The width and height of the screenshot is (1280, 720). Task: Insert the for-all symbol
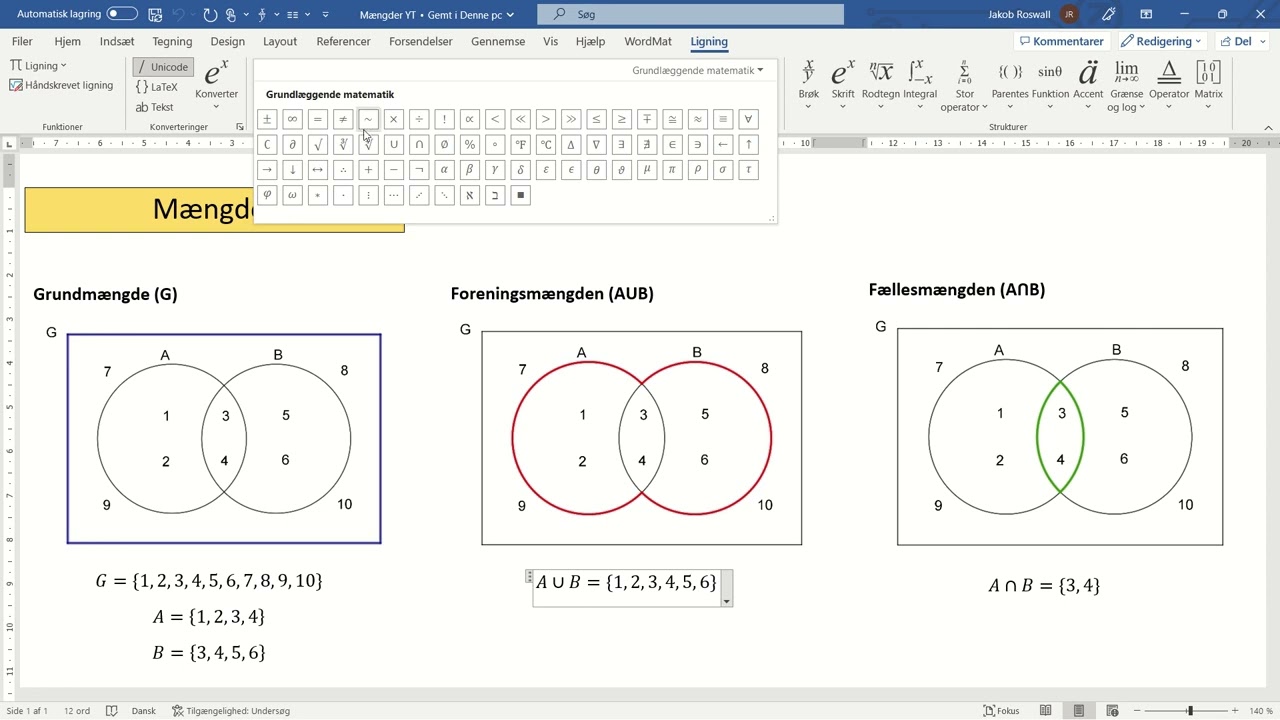748,119
